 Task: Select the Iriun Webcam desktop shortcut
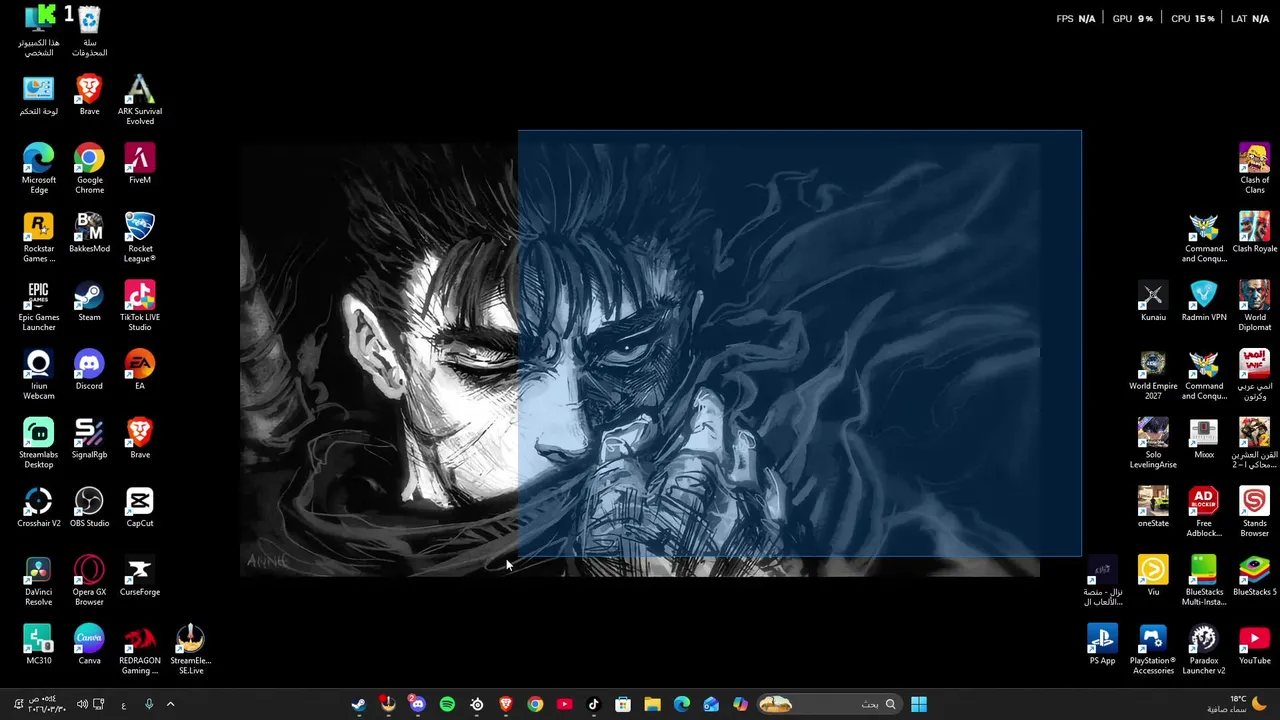(39, 375)
